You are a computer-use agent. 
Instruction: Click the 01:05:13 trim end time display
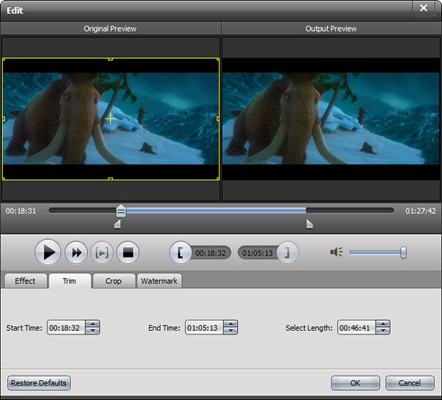click(x=257, y=253)
